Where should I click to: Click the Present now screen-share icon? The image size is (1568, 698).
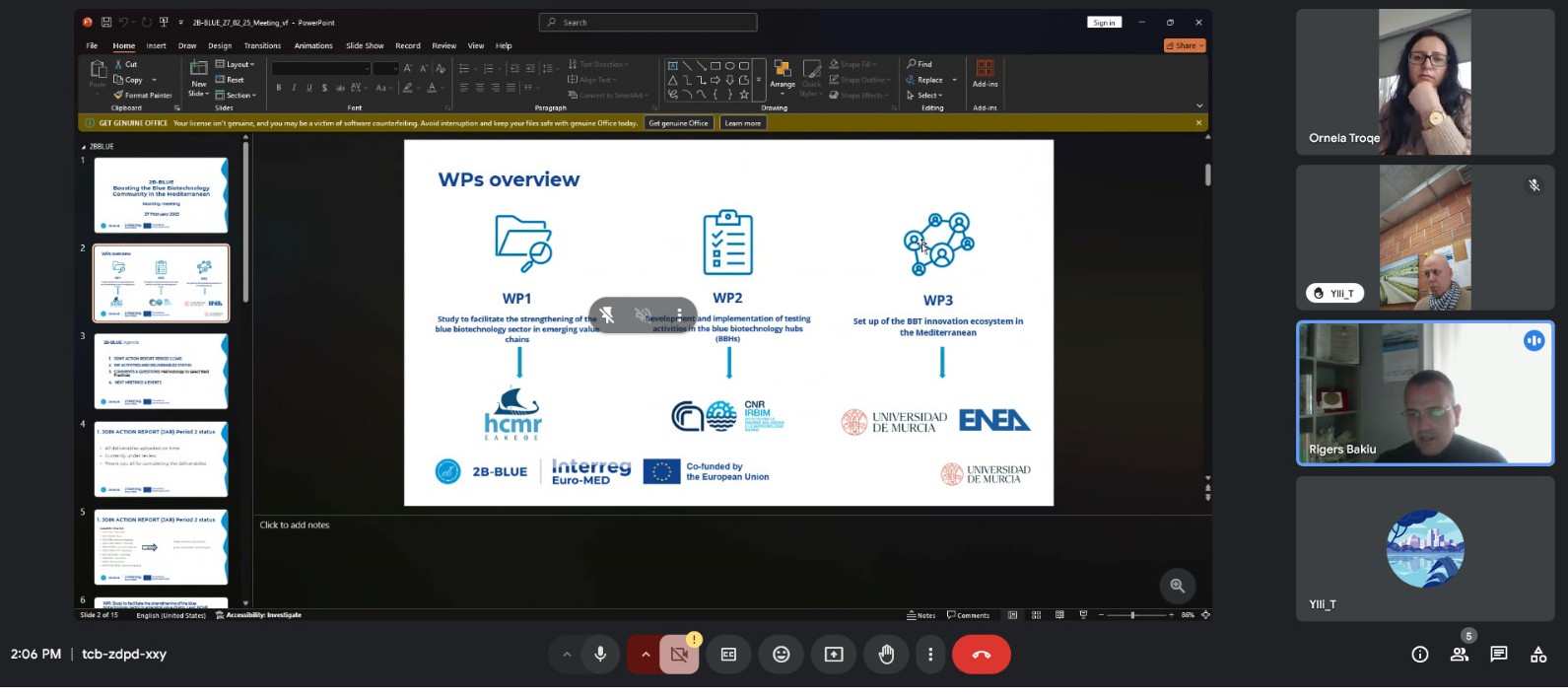tap(834, 655)
